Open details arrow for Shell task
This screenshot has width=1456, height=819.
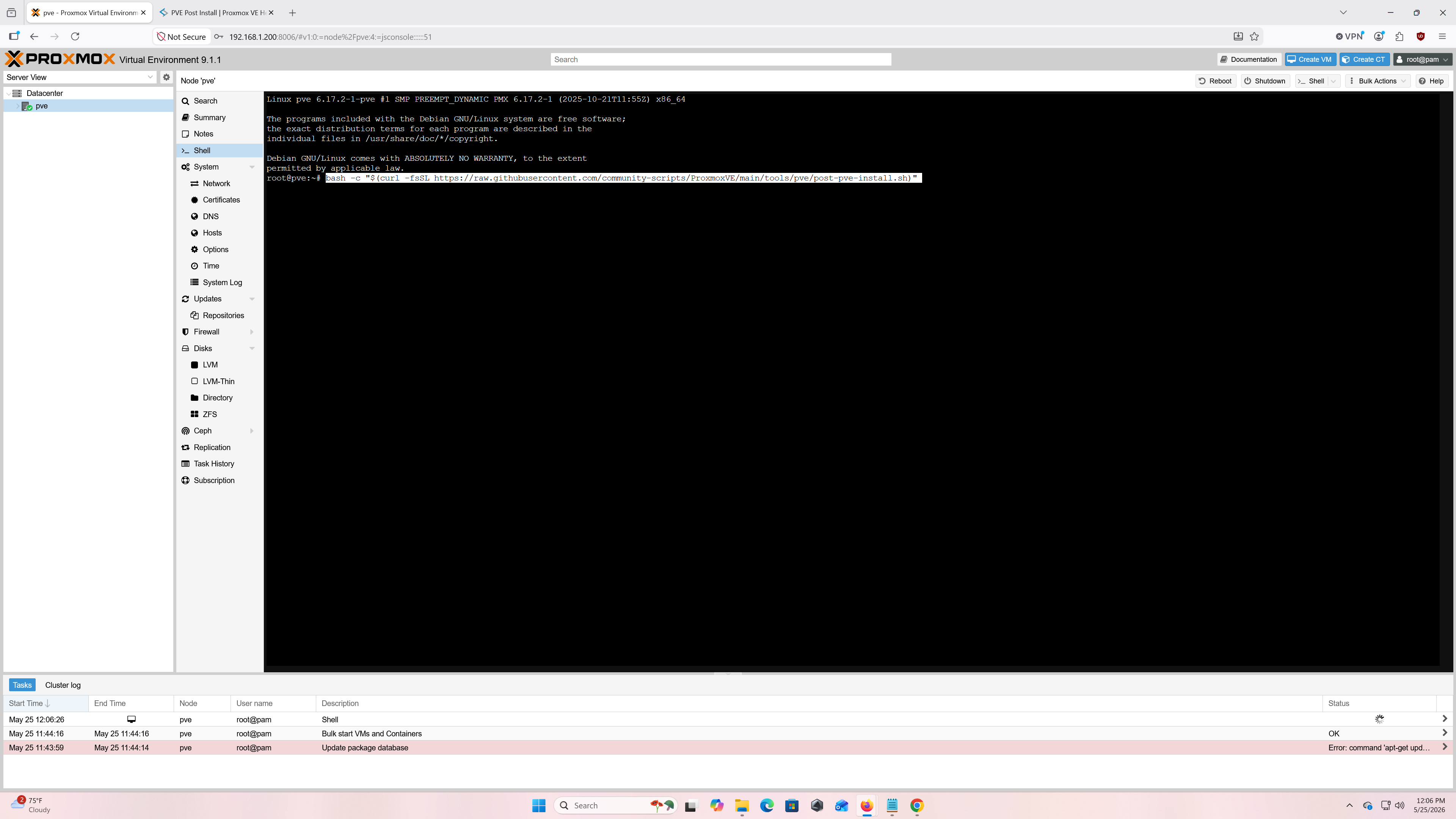click(1445, 719)
